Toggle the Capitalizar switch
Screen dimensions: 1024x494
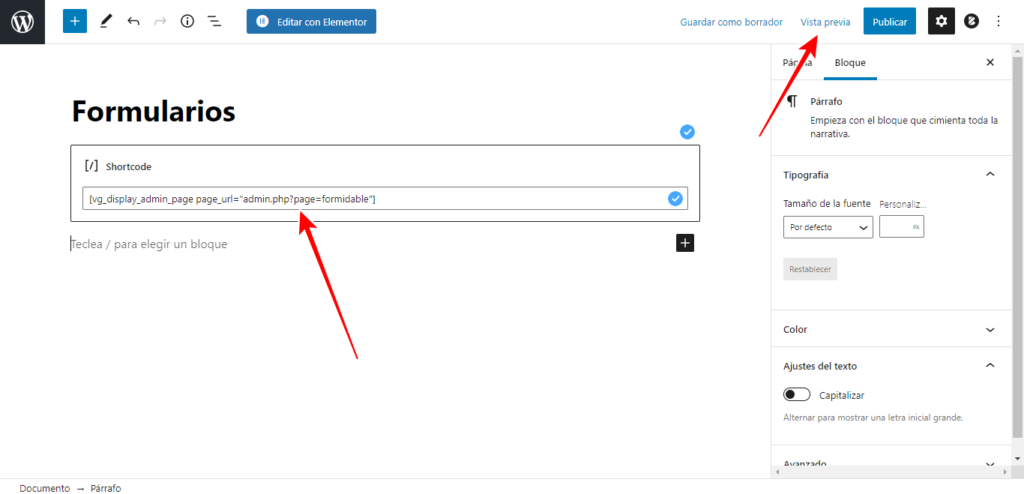click(797, 395)
